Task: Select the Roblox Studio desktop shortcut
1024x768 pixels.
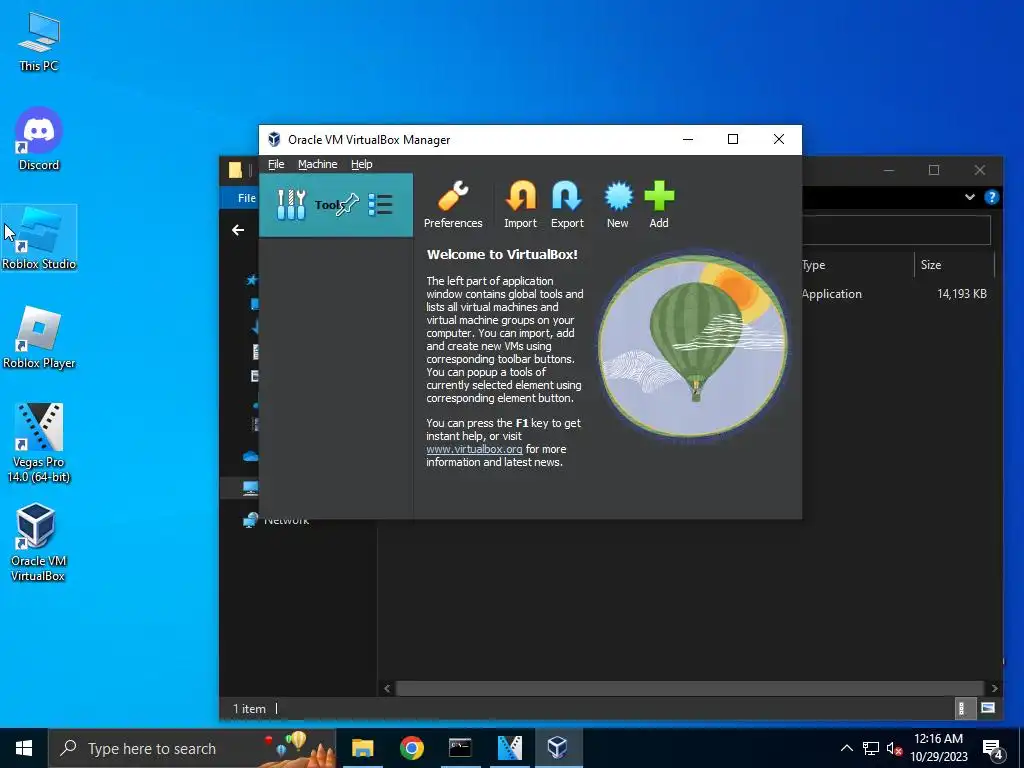Action: pyautogui.click(x=39, y=238)
